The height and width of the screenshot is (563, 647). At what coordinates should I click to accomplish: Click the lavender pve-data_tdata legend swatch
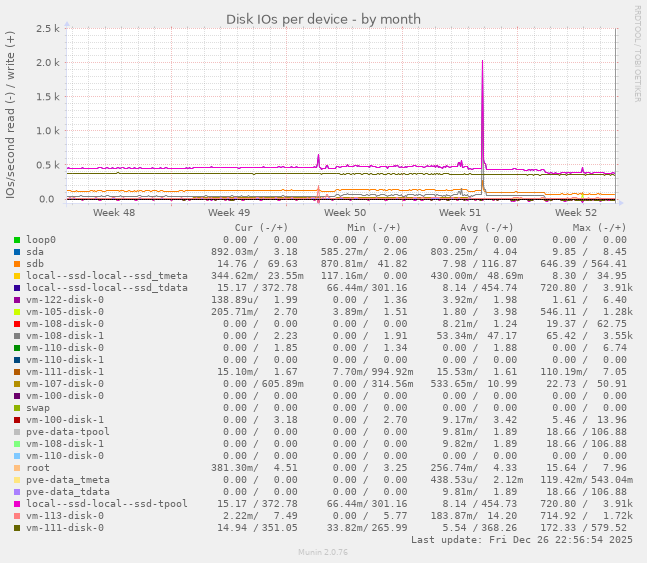tap(17, 492)
